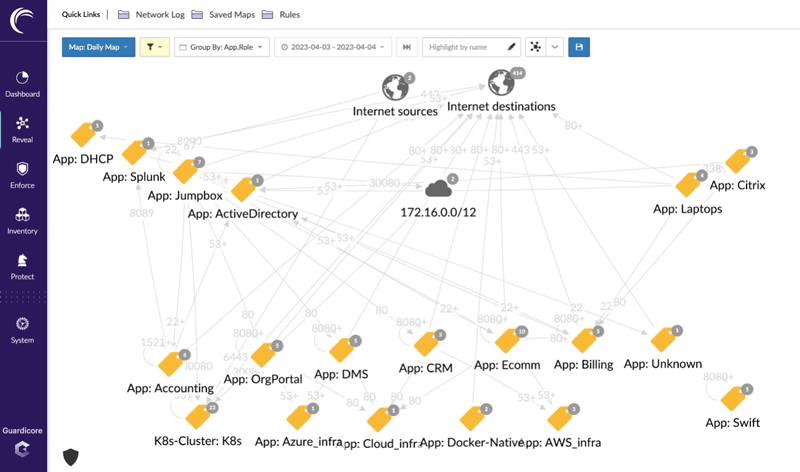The width and height of the screenshot is (800, 472).
Task: Click the Internet sources globe node
Action: click(395, 87)
